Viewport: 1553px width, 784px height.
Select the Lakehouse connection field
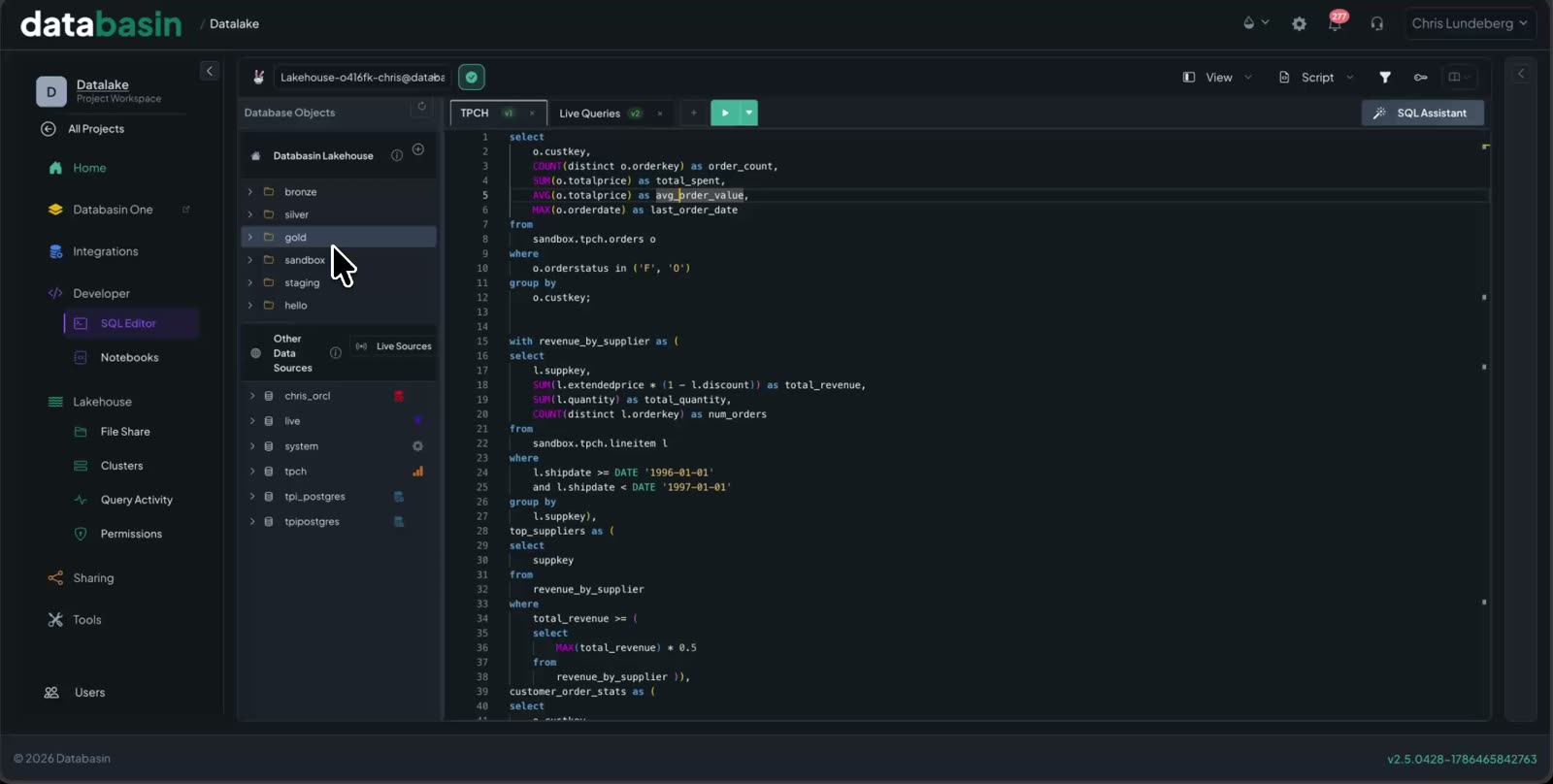pyautogui.click(x=362, y=78)
